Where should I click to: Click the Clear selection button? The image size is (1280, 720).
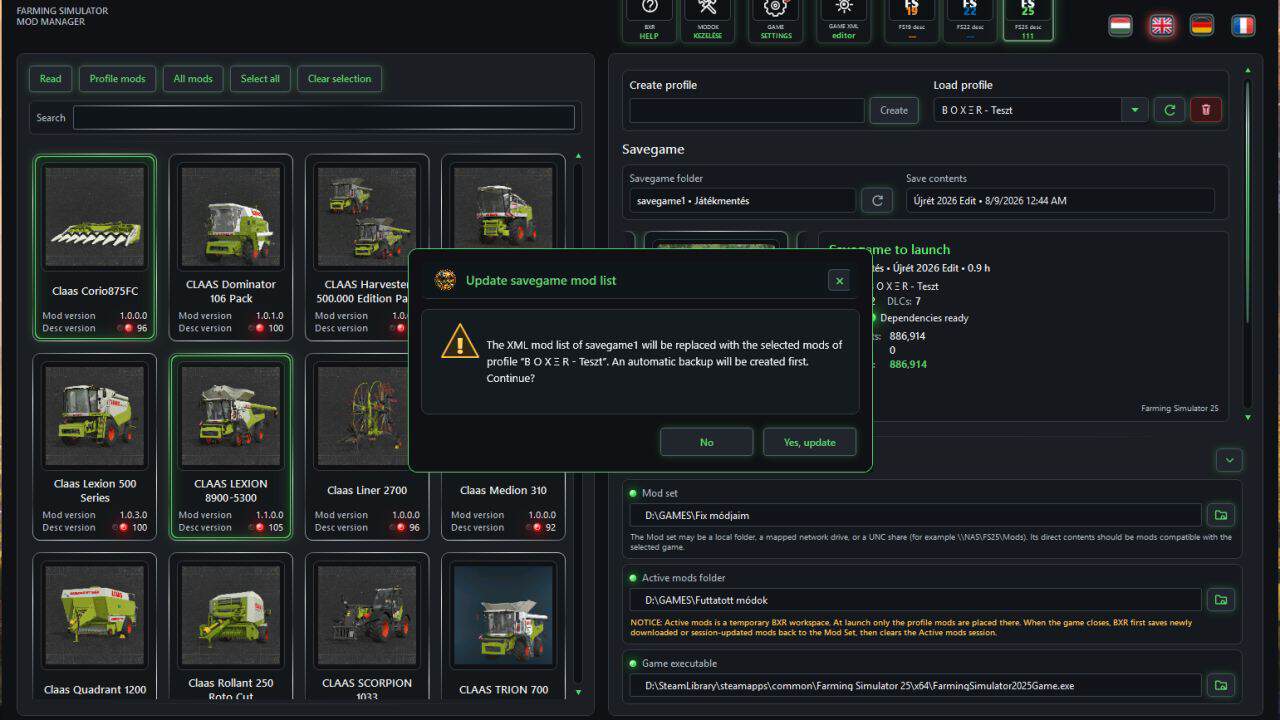click(x=339, y=79)
